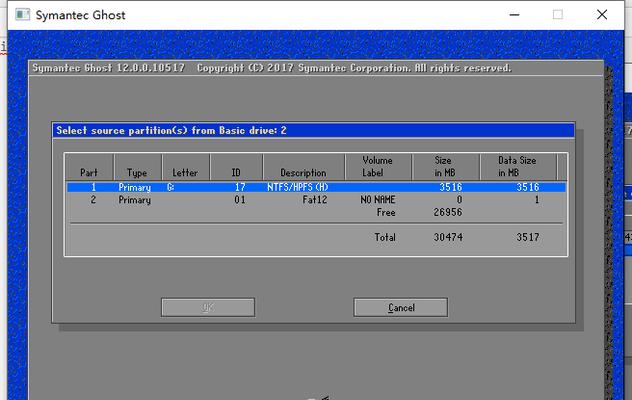Click ID value 01 in second row
The image size is (632, 400).
[x=240, y=200]
